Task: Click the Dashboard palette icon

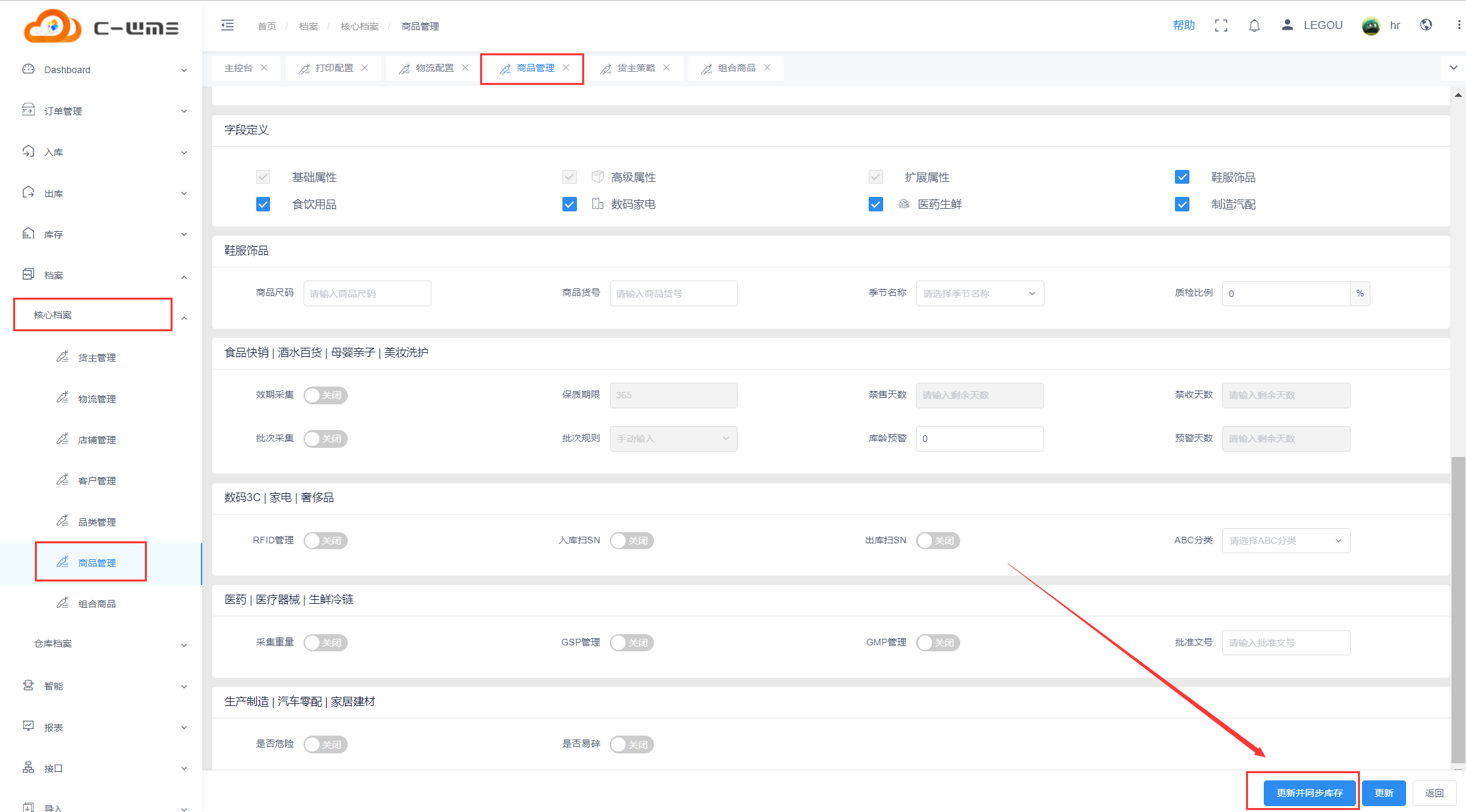Action: pyautogui.click(x=28, y=69)
